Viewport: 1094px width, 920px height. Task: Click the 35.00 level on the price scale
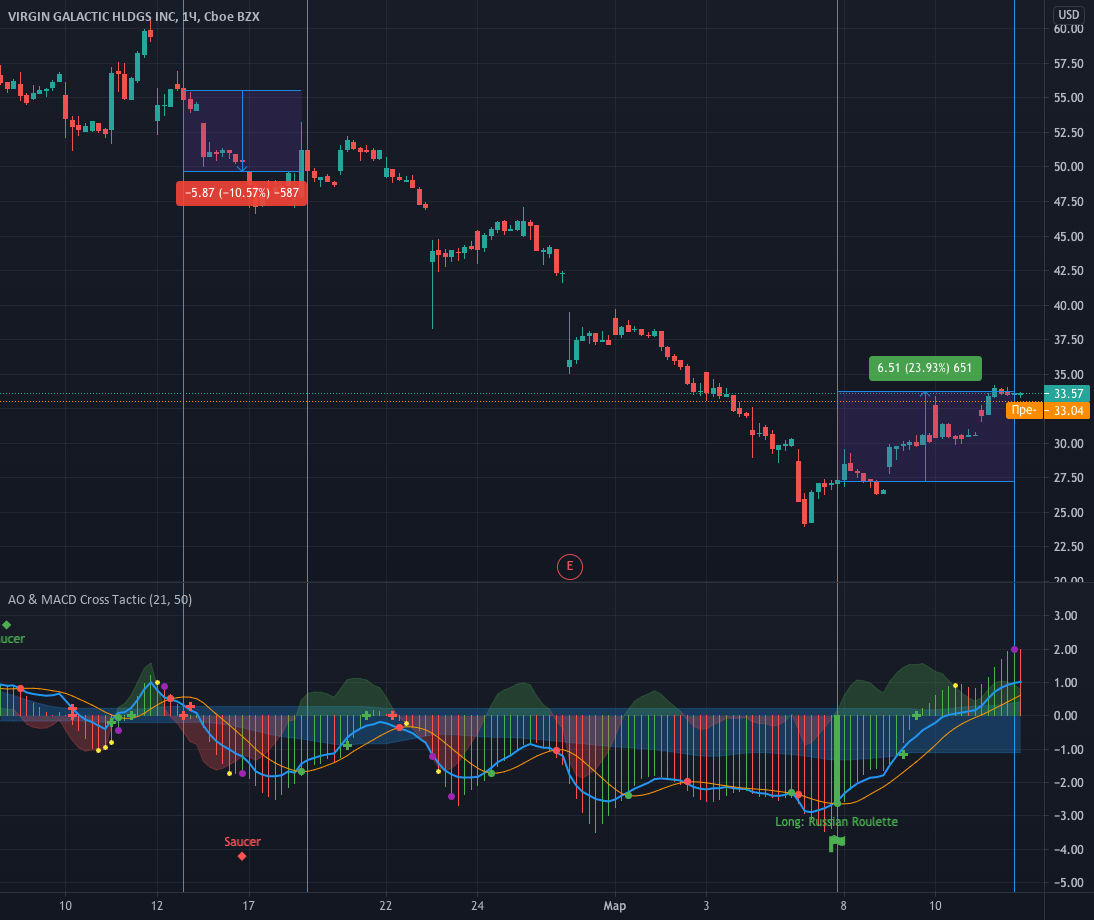click(x=1067, y=374)
